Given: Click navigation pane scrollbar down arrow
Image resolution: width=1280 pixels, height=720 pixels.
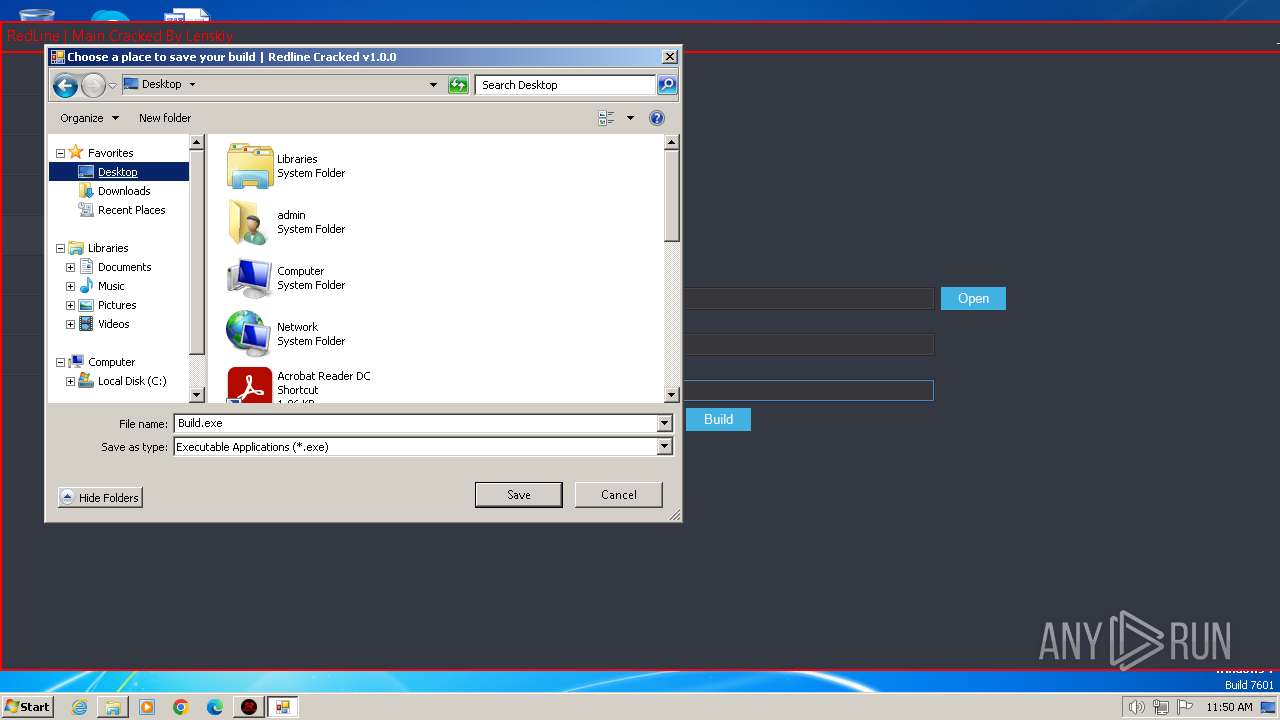Looking at the screenshot, I should [197, 395].
